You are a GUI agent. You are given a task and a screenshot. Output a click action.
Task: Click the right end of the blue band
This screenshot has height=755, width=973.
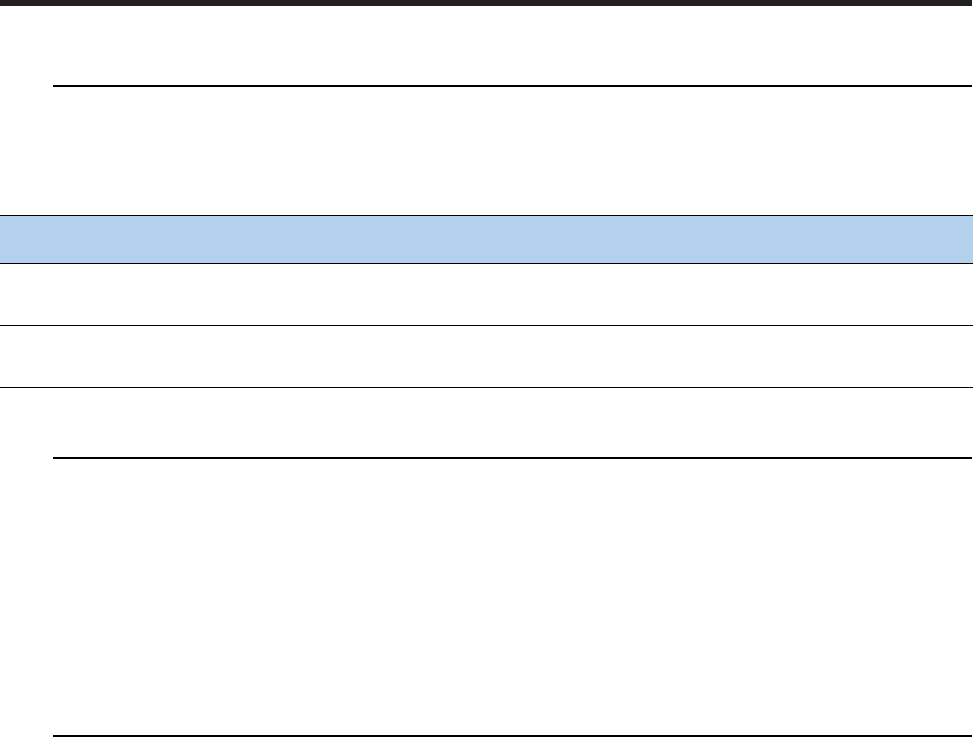[961, 239]
